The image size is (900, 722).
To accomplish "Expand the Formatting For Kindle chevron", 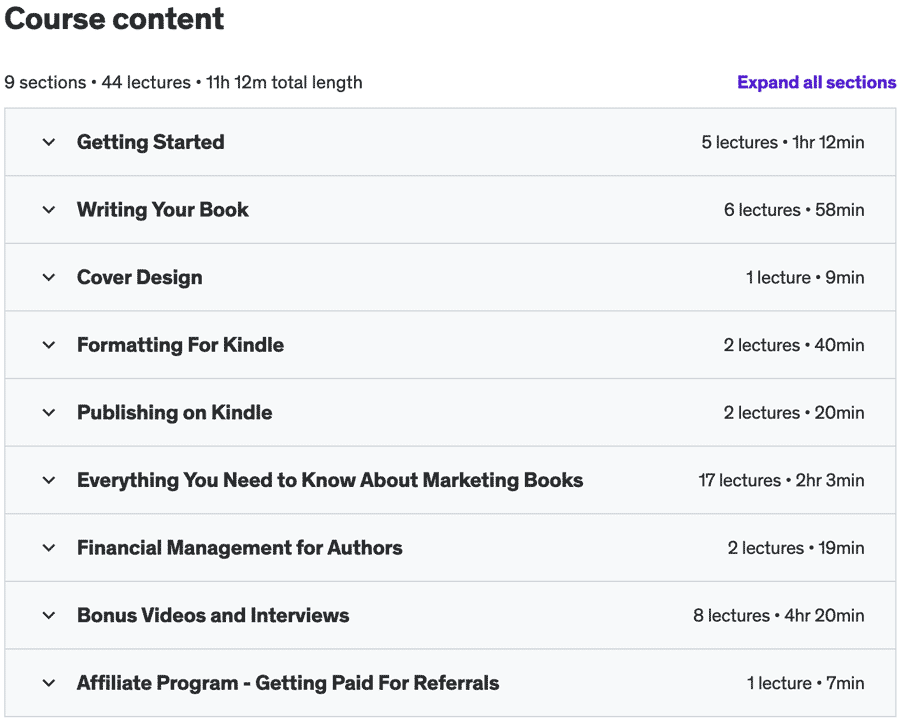I will click(49, 345).
